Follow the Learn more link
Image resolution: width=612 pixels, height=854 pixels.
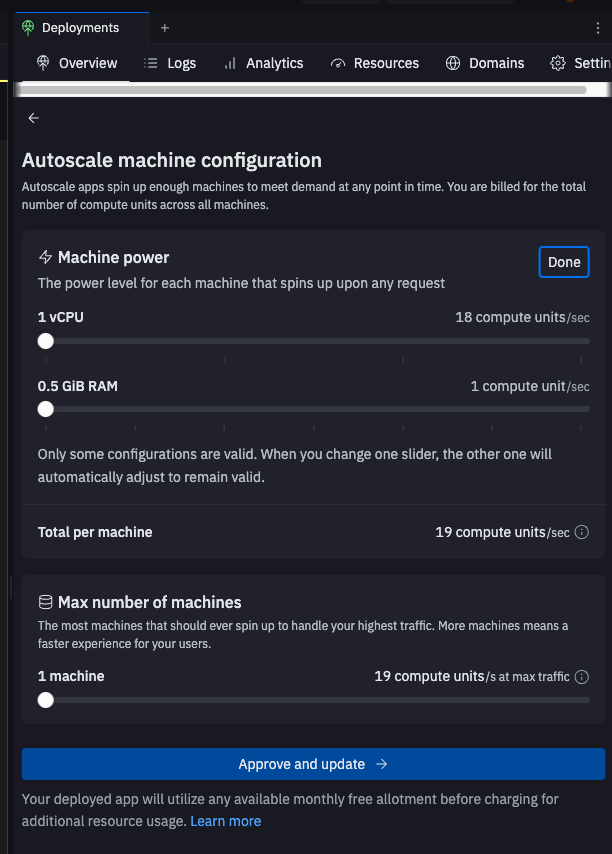(226, 821)
